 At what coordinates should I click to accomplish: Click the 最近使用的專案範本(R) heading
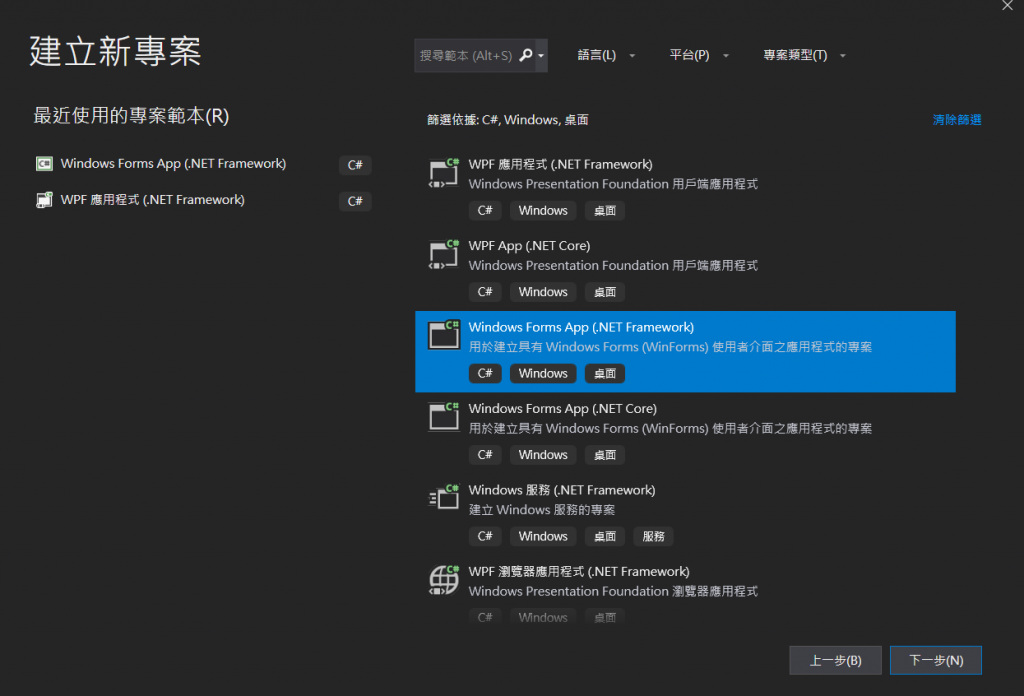[131, 116]
